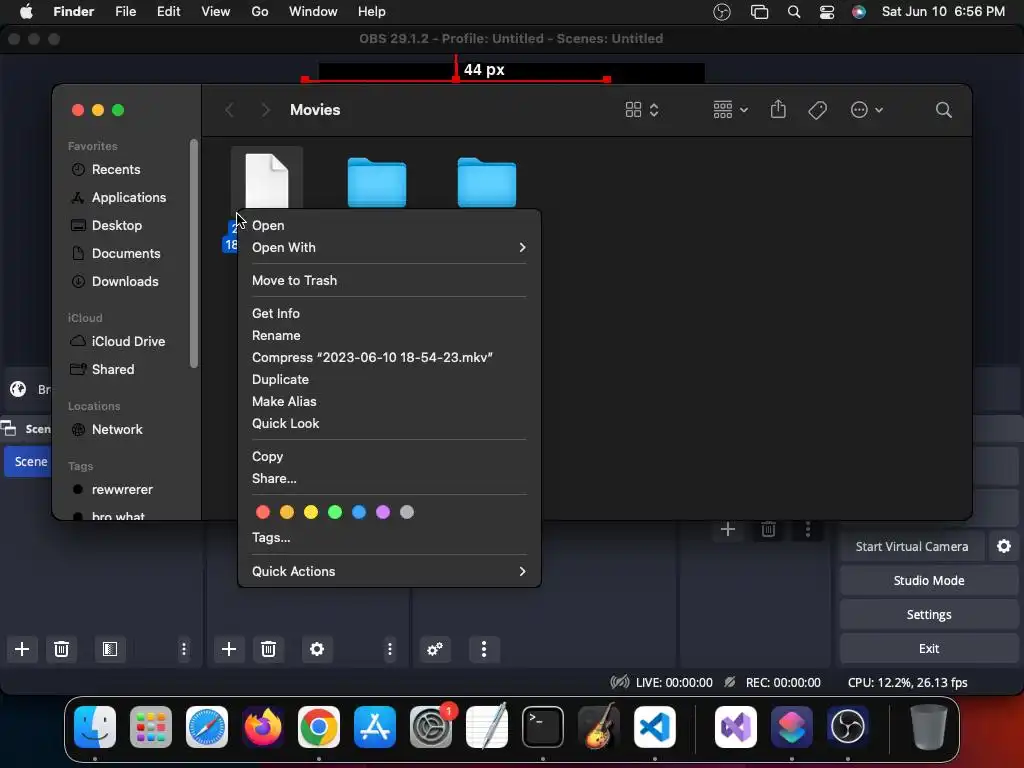
Task: Select Rename in context menu
Action: 389,336
